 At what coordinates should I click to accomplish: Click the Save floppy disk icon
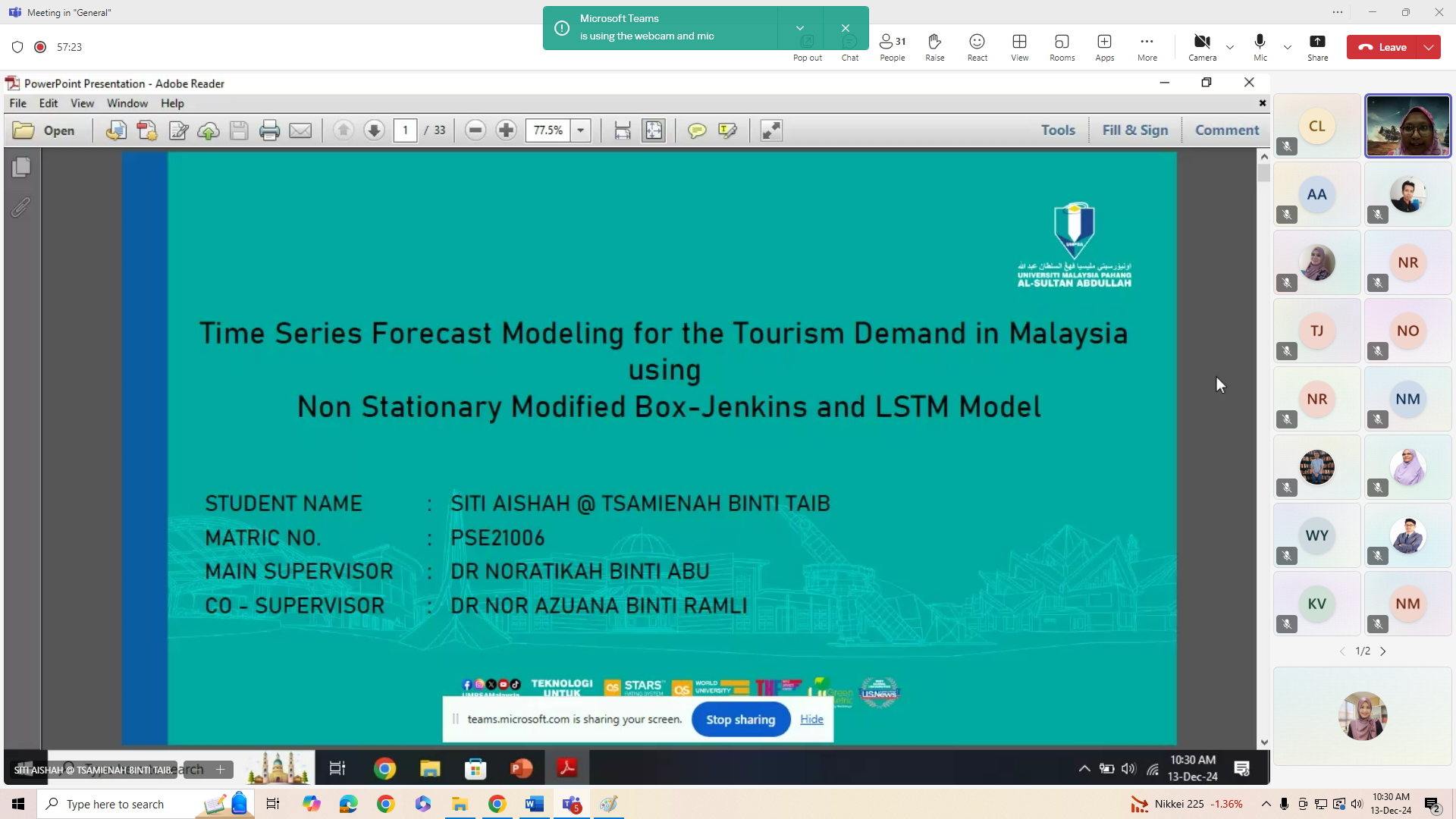(x=239, y=130)
